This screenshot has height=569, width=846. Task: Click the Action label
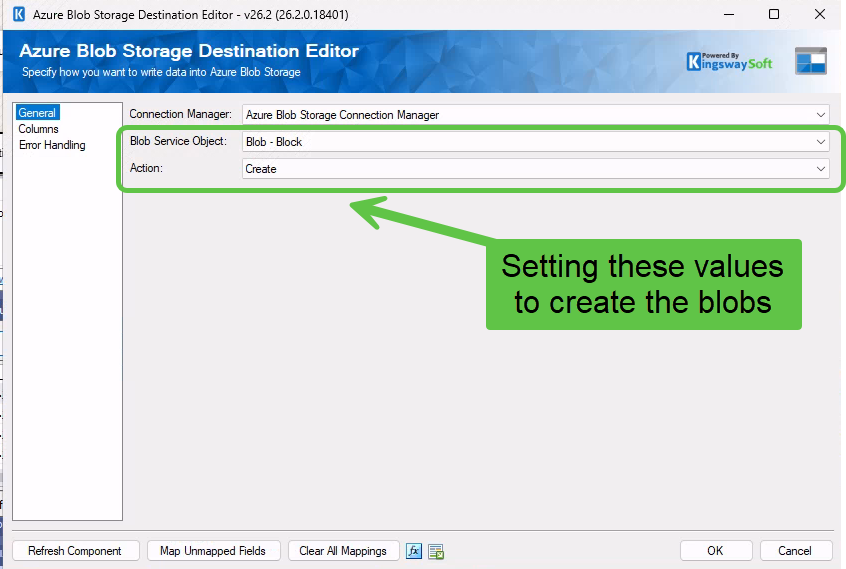146,168
